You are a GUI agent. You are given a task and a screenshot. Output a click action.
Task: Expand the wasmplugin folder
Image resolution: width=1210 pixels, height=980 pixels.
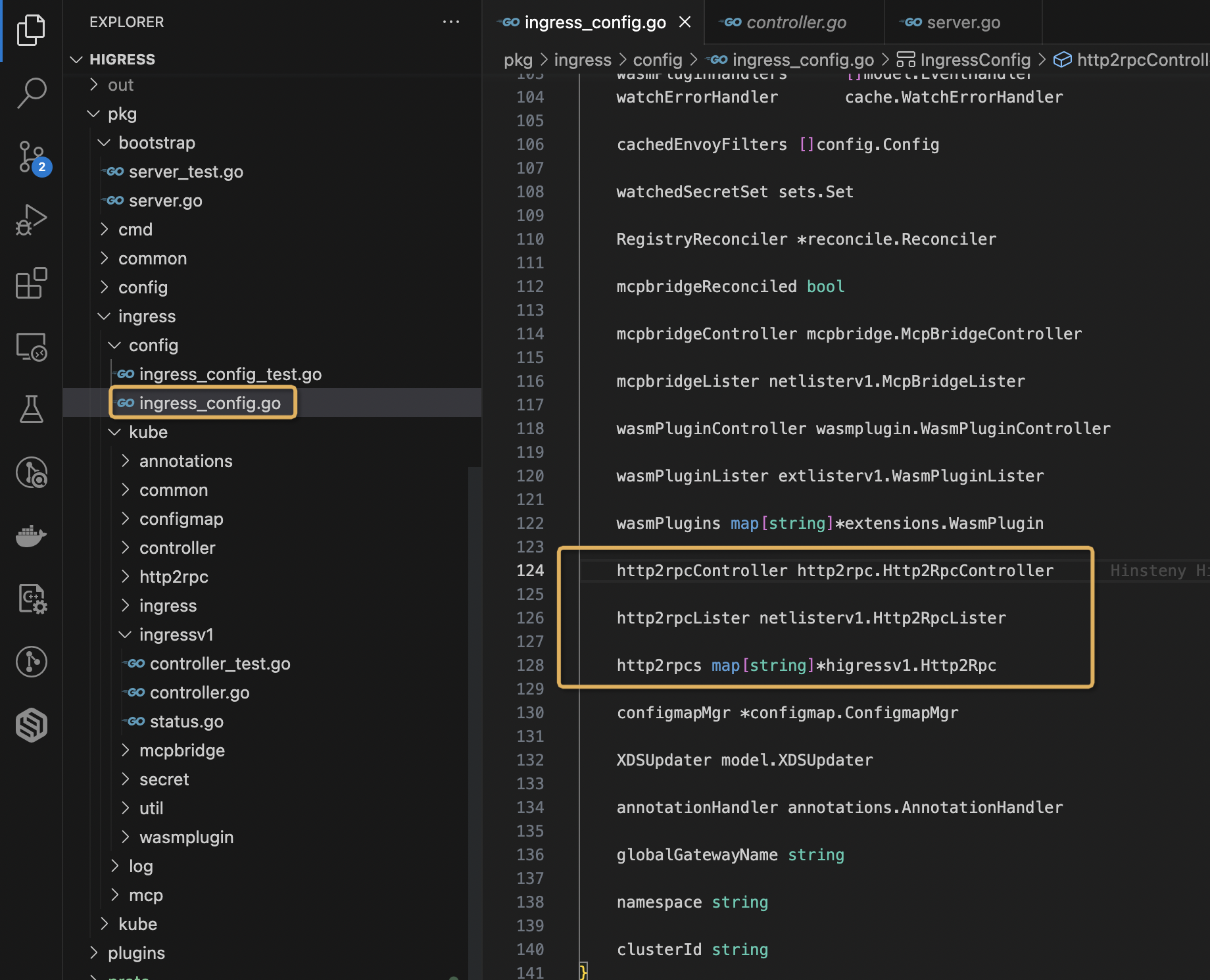[x=186, y=837]
